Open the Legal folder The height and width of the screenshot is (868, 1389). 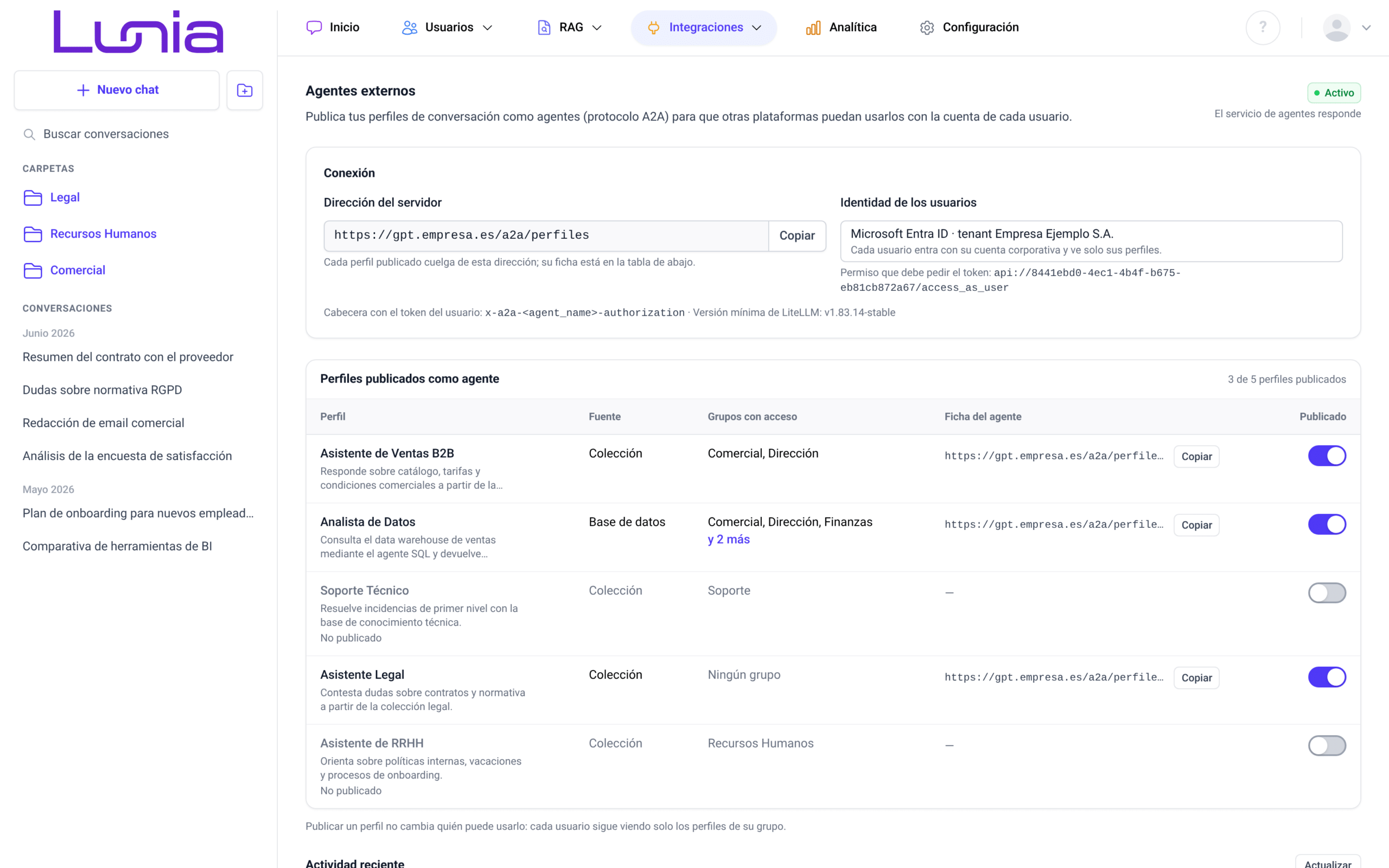[64, 197]
